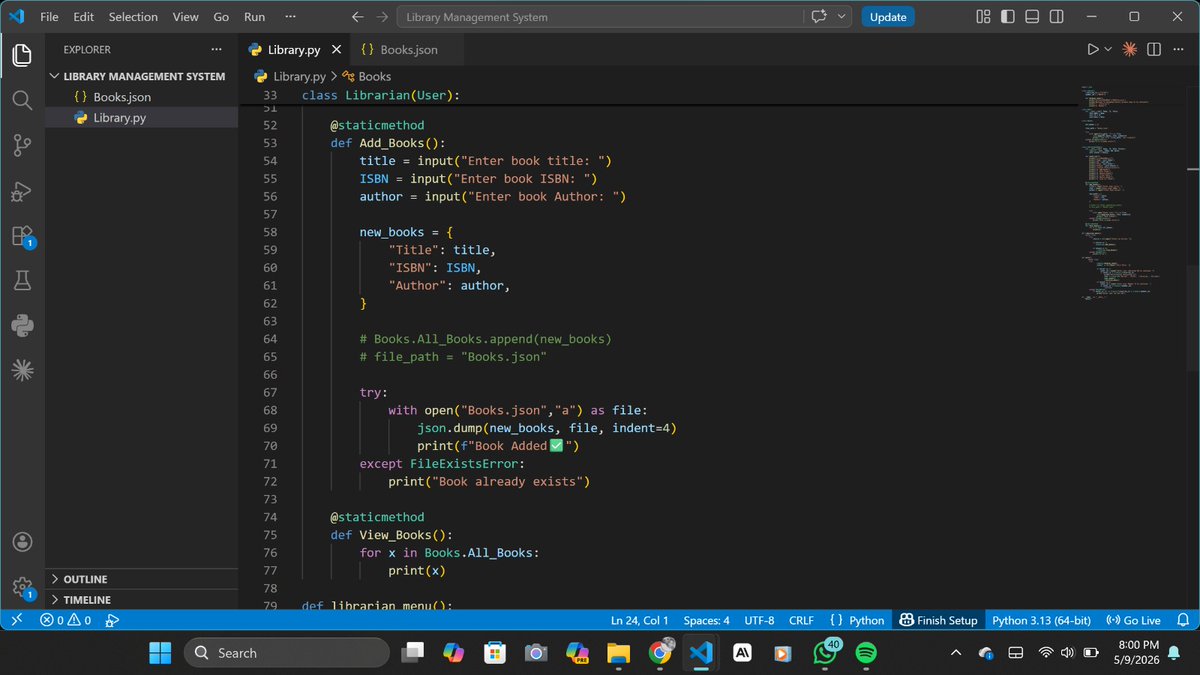The height and width of the screenshot is (675, 1200).
Task: Open the Explorer view in activity bar
Action: click(x=22, y=55)
